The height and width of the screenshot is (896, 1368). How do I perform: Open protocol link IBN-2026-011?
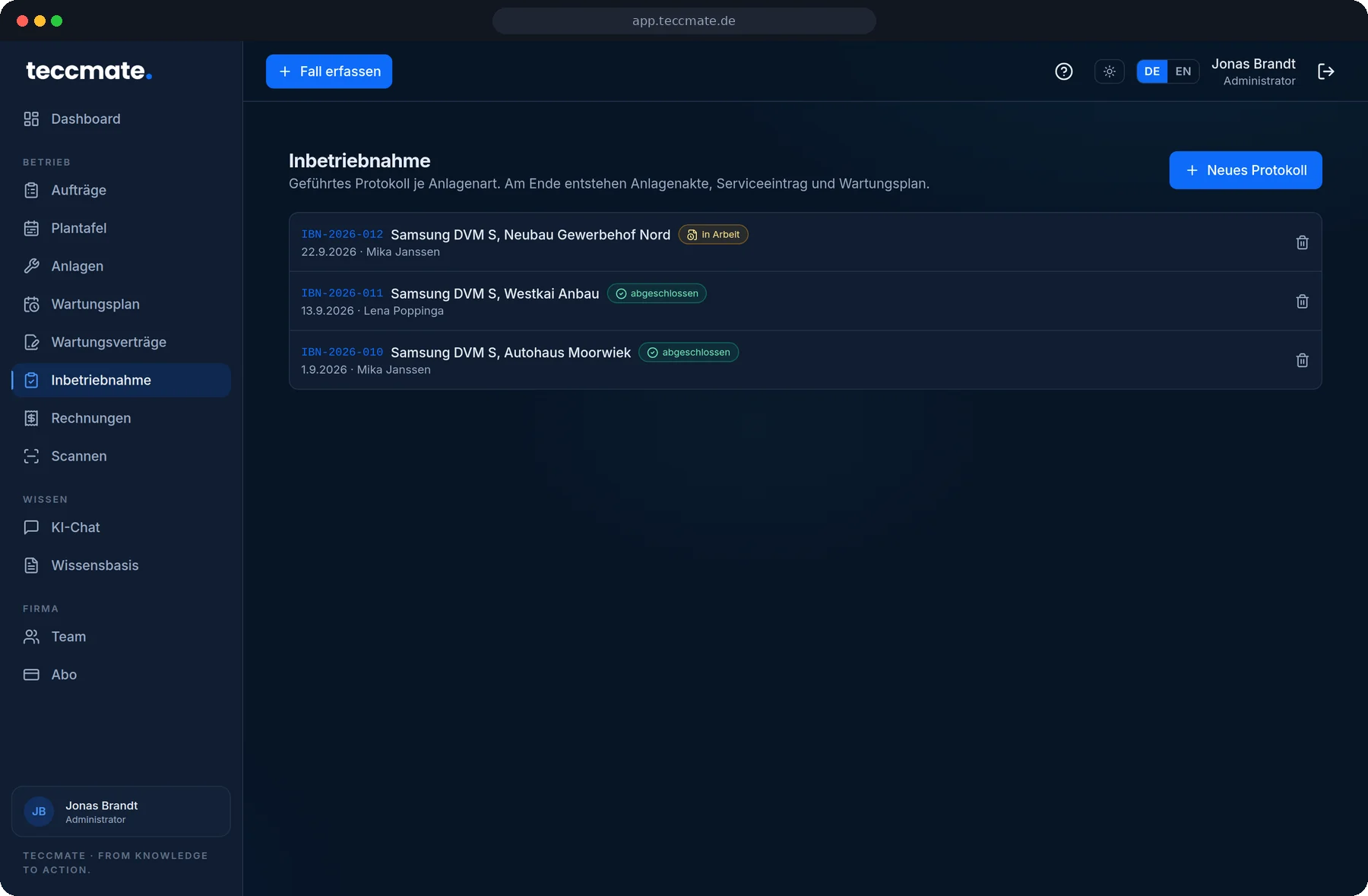[x=342, y=293]
